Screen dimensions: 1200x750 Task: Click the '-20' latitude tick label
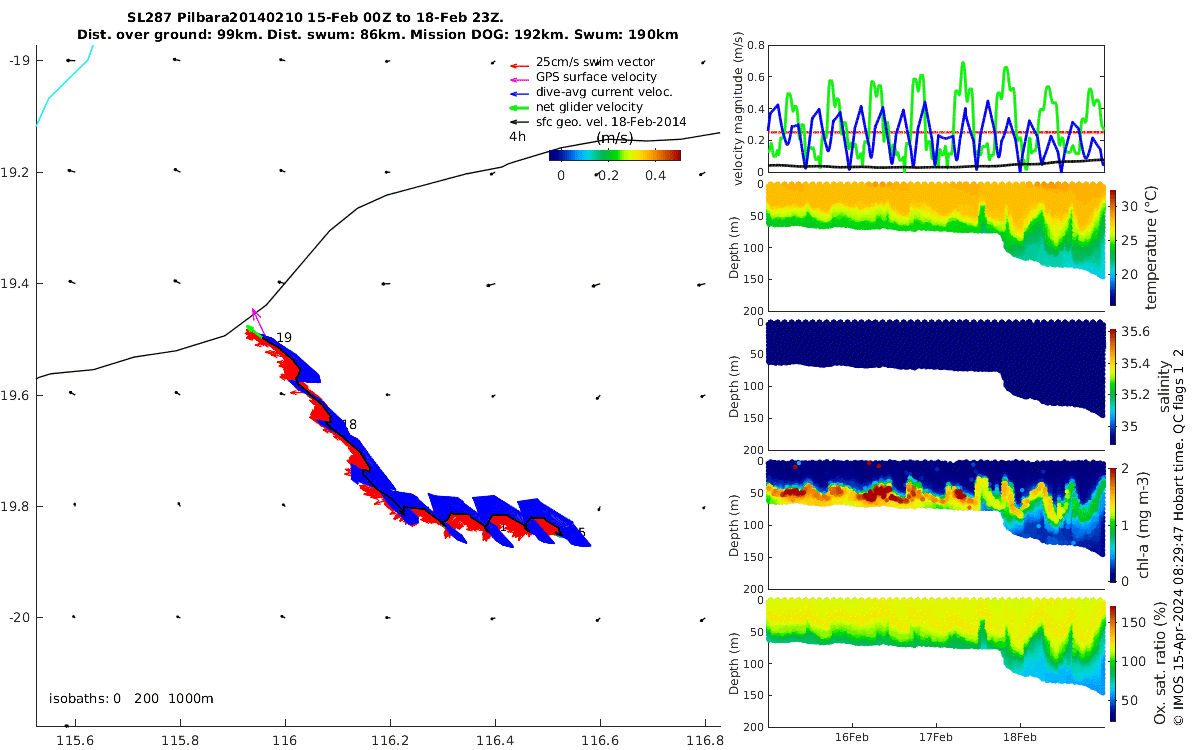point(19,618)
